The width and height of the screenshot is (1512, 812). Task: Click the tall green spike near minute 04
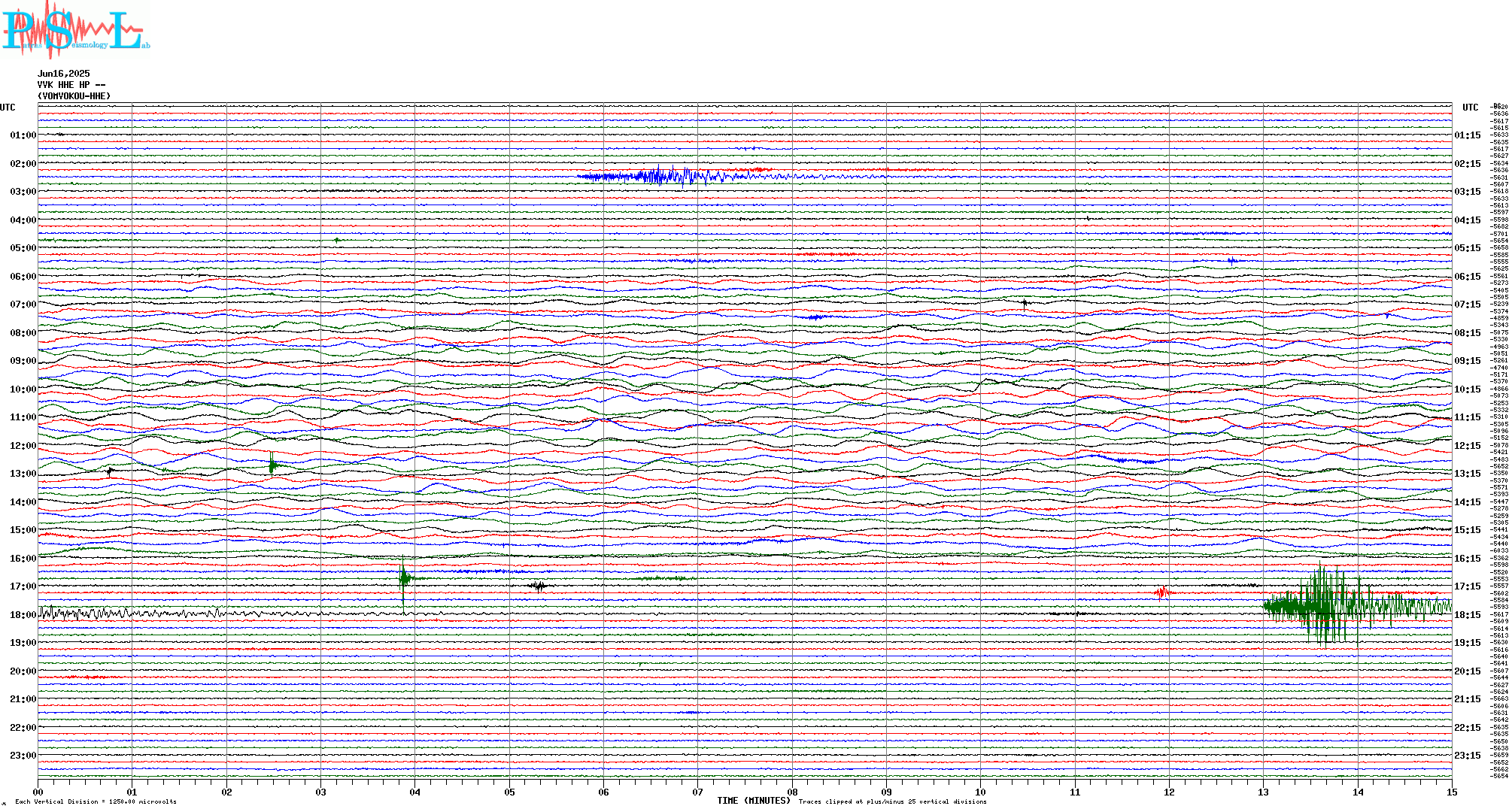tap(404, 577)
